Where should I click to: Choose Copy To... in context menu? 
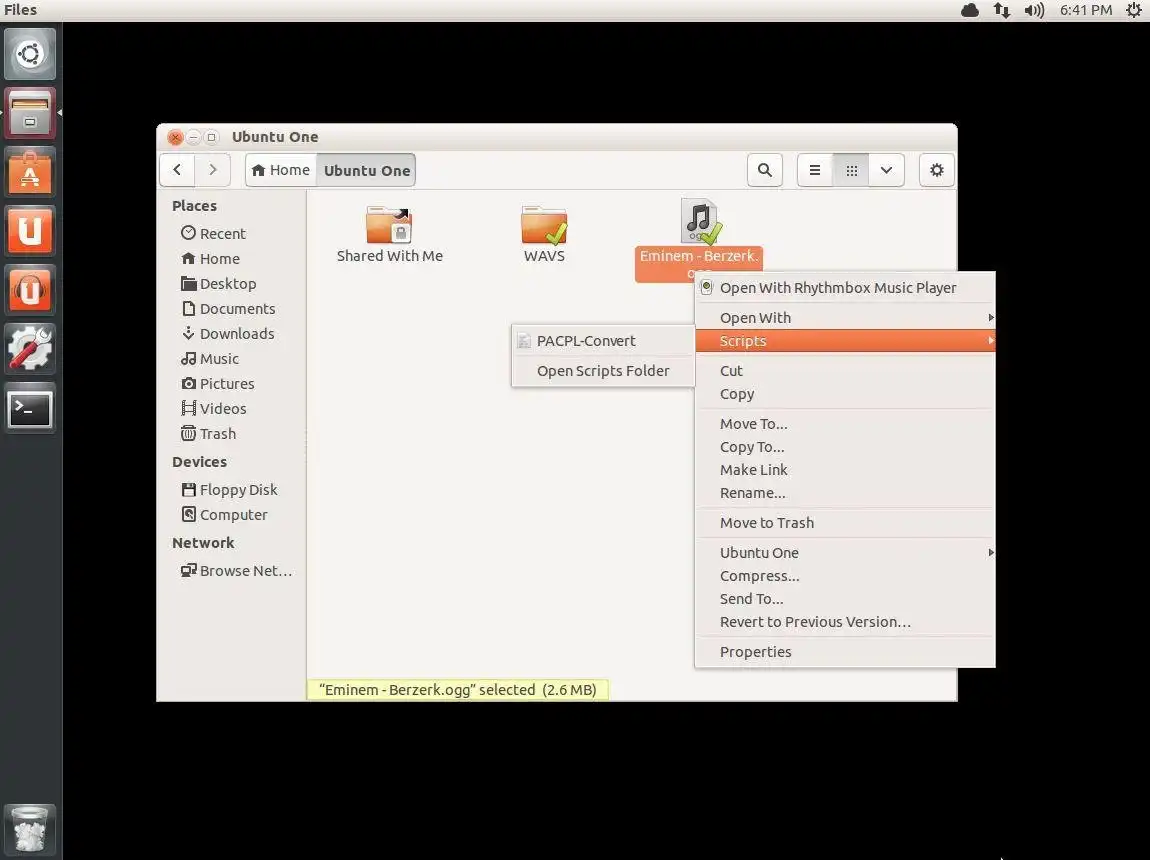coord(845,446)
